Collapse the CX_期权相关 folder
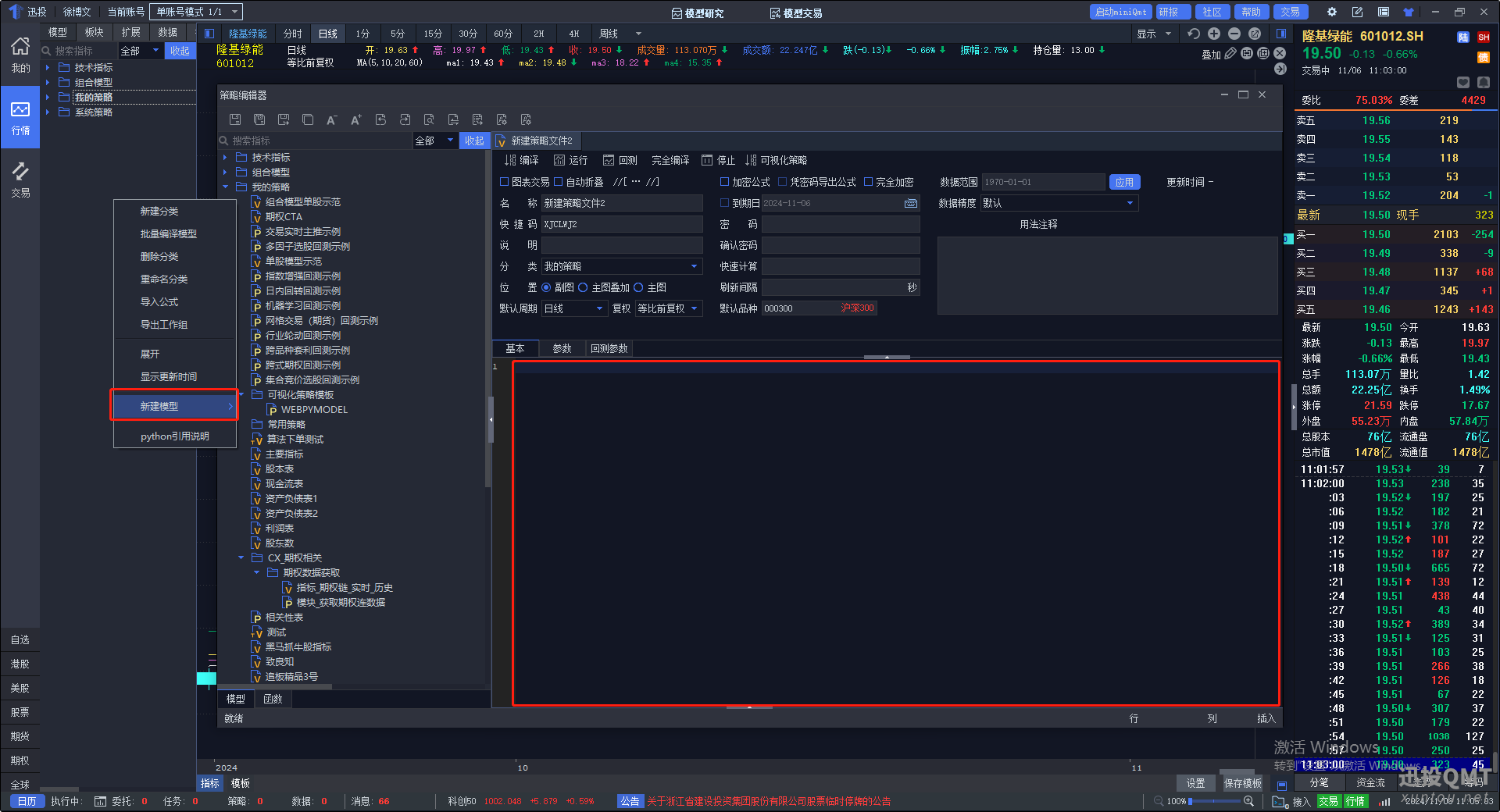 pyautogui.click(x=241, y=557)
